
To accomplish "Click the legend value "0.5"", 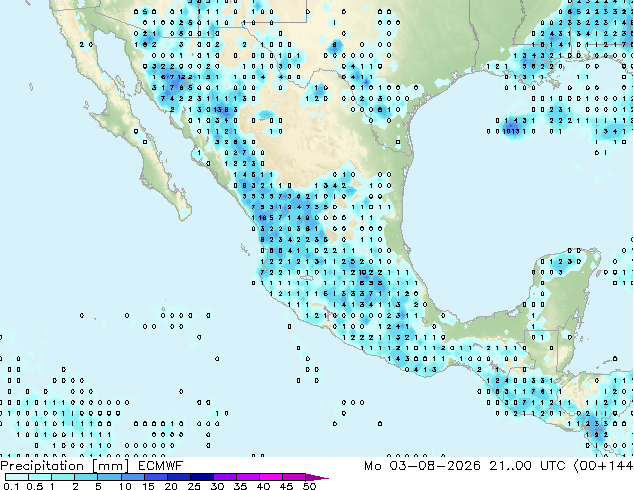I will [x=35, y=486].
